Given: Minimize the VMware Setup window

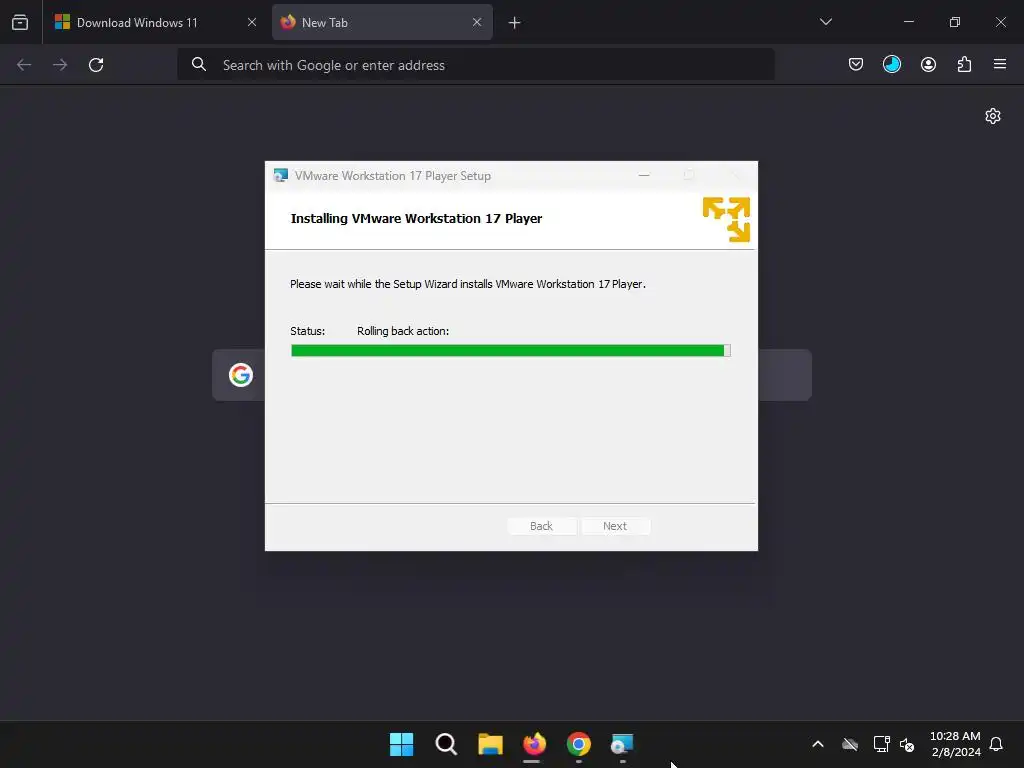Looking at the screenshot, I should click(644, 175).
